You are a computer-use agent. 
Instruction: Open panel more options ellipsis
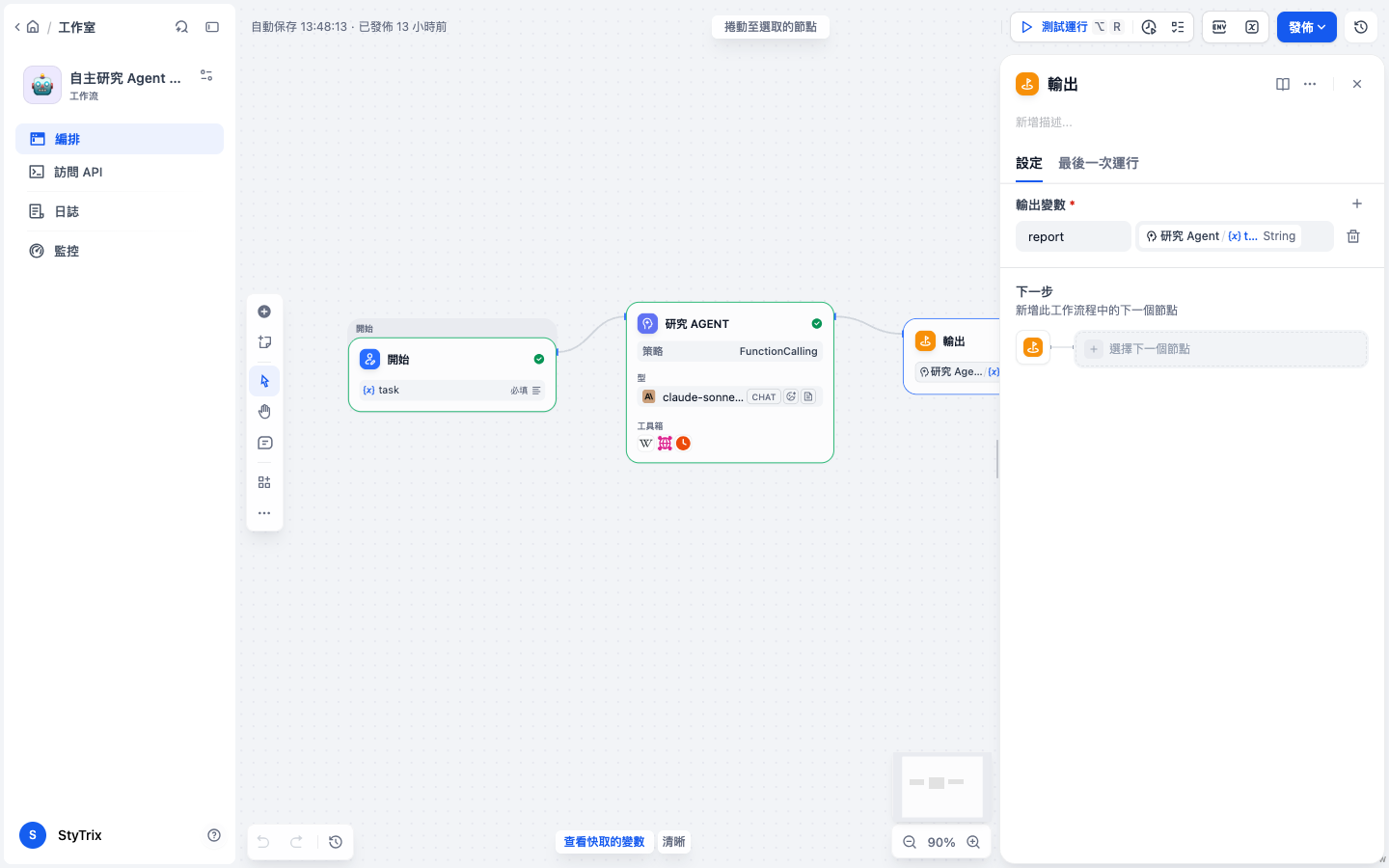[1310, 84]
